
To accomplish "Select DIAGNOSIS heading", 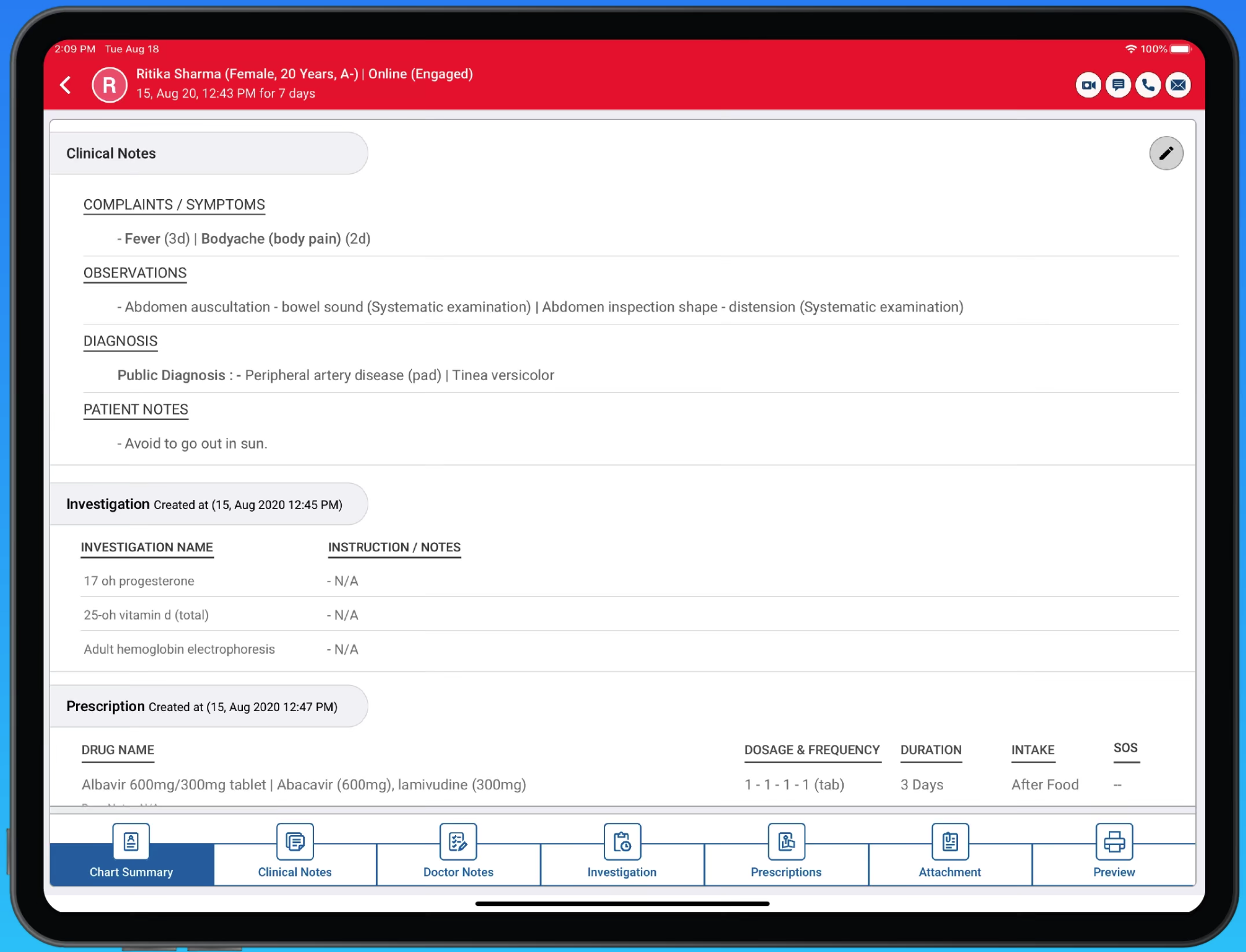I will (x=121, y=341).
